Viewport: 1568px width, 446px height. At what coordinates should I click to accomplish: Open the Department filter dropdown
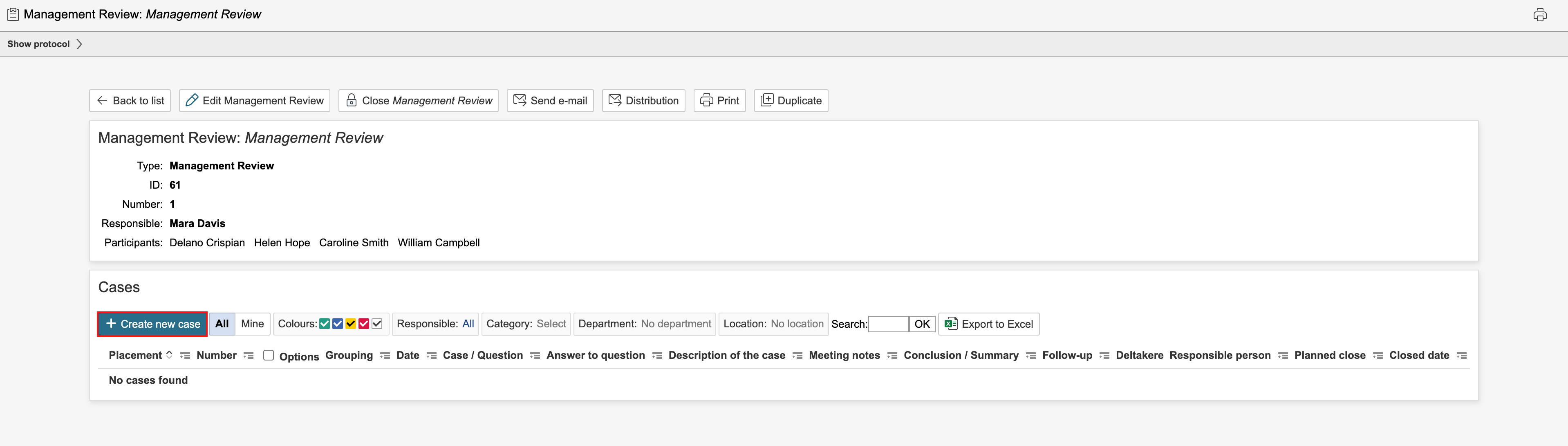(676, 324)
